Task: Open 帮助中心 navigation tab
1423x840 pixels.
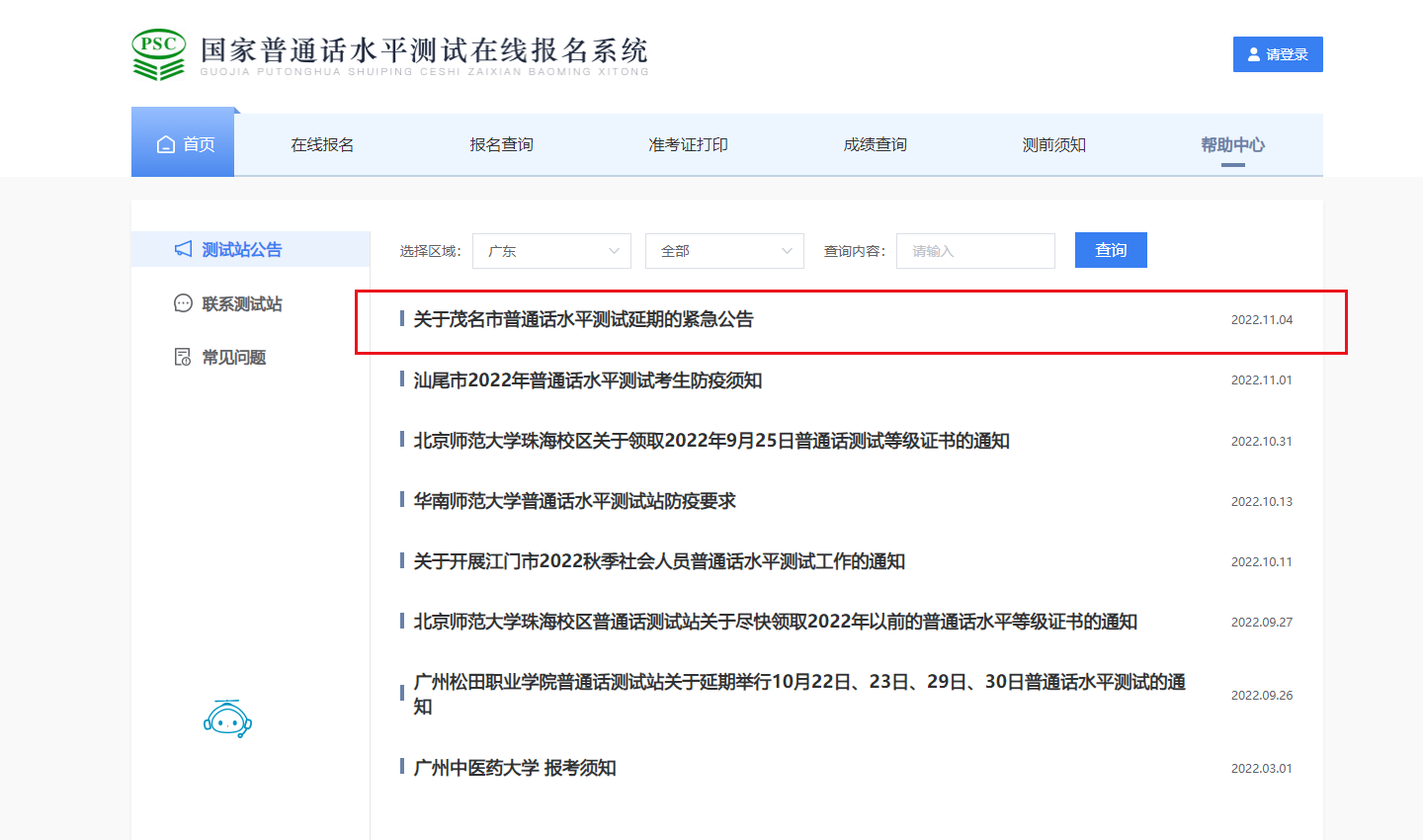Action: click(1232, 144)
